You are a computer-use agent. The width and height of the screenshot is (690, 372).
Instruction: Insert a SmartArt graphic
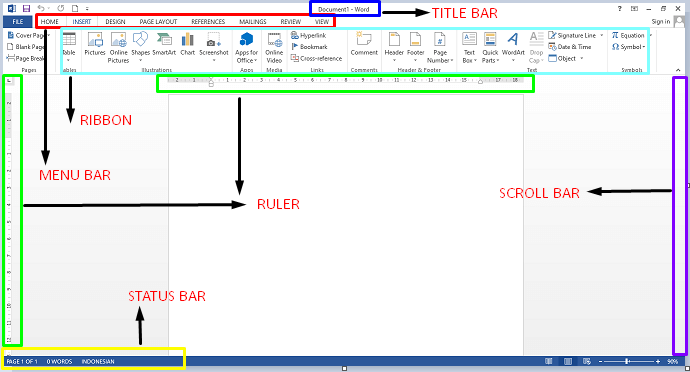[x=164, y=44]
